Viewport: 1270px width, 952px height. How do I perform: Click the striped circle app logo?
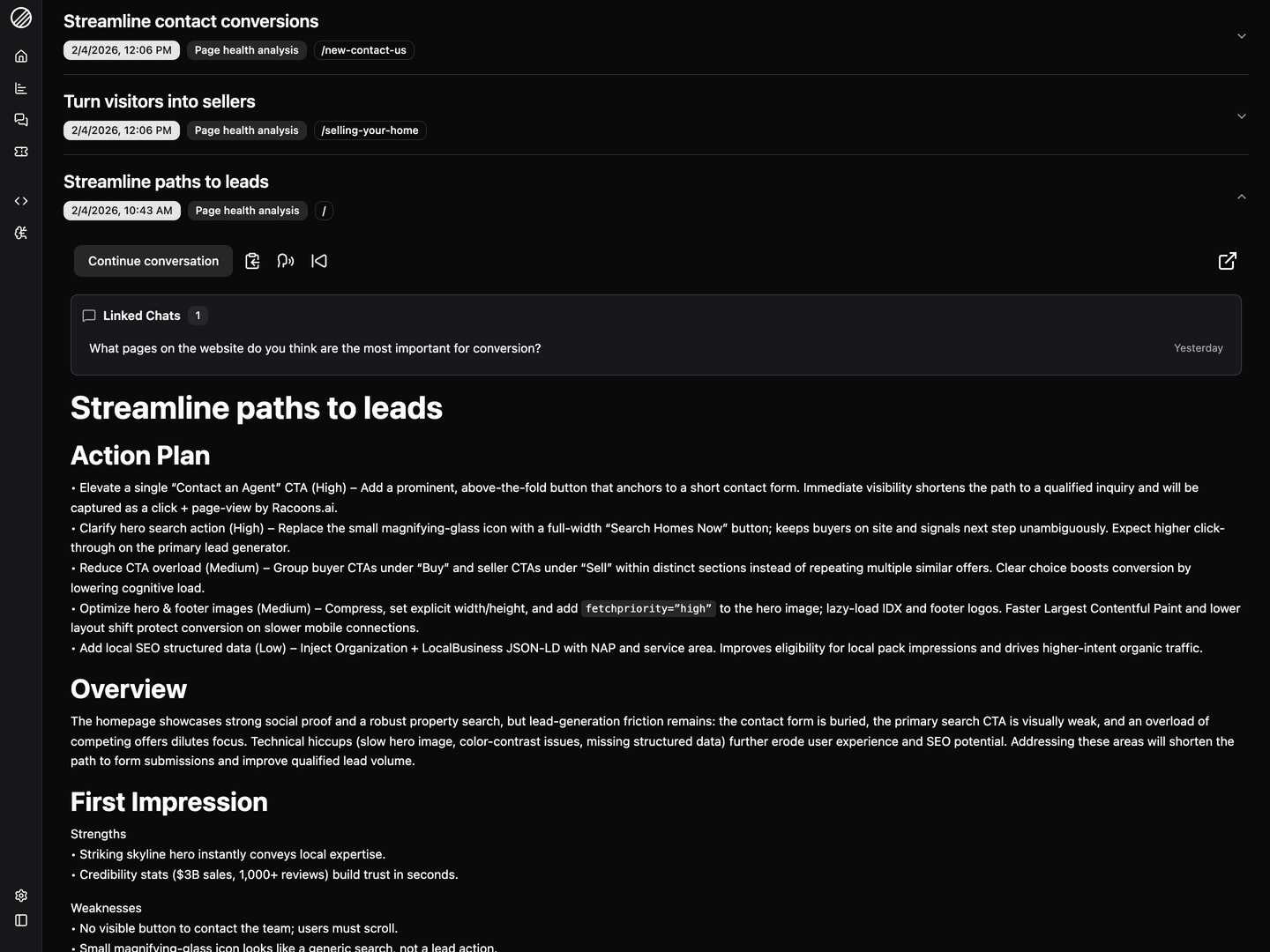coord(21,17)
